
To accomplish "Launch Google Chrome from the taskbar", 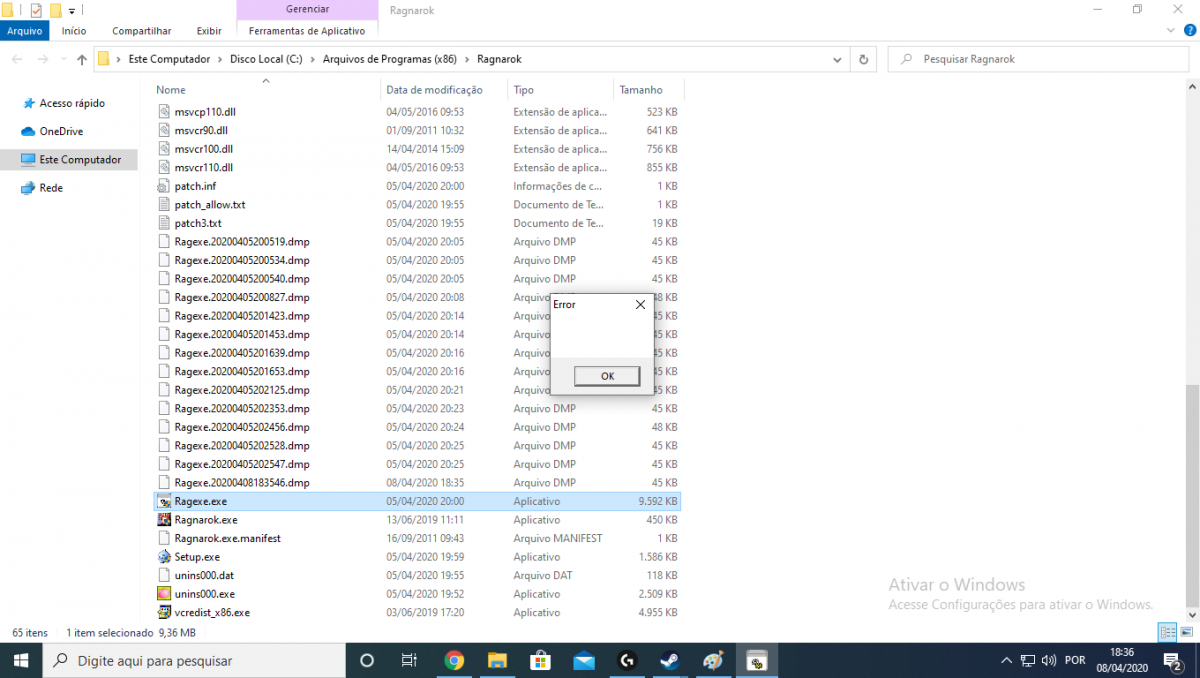I will 454,660.
